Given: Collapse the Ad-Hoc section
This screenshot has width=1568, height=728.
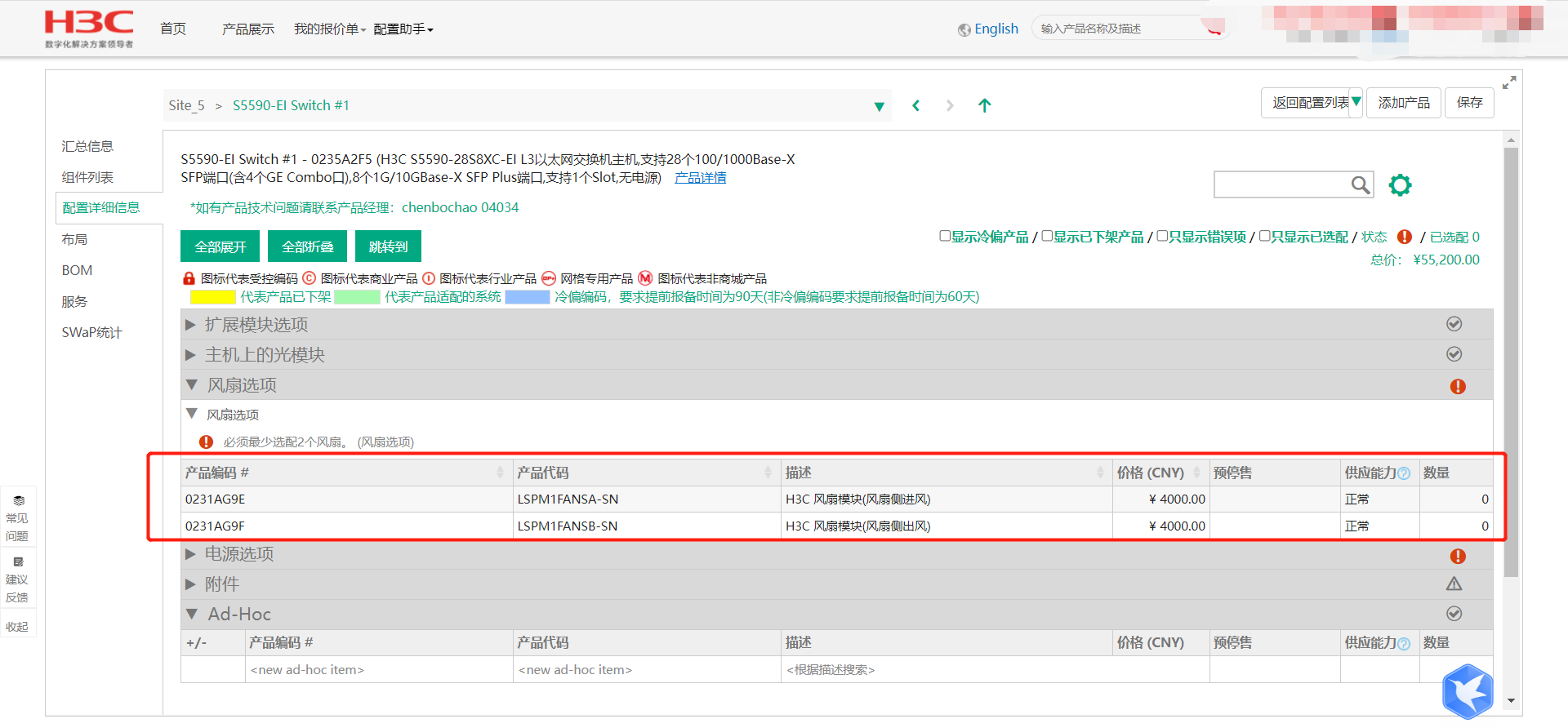Looking at the screenshot, I should click(x=192, y=614).
